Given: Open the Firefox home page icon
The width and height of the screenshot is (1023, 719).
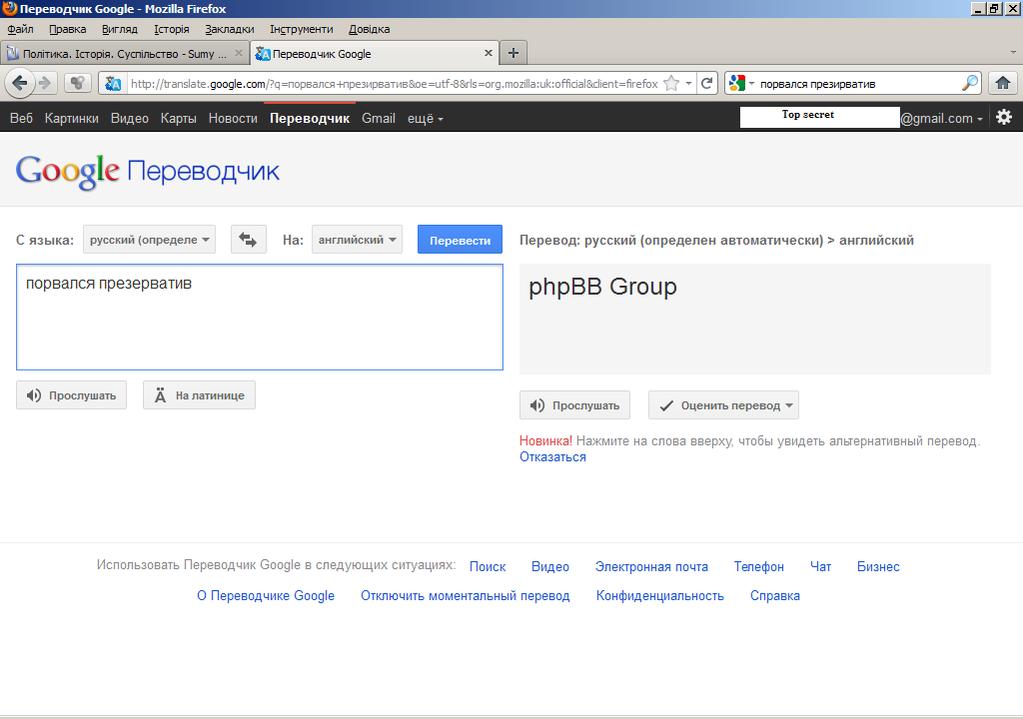Looking at the screenshot, I should coord(1003,83).
